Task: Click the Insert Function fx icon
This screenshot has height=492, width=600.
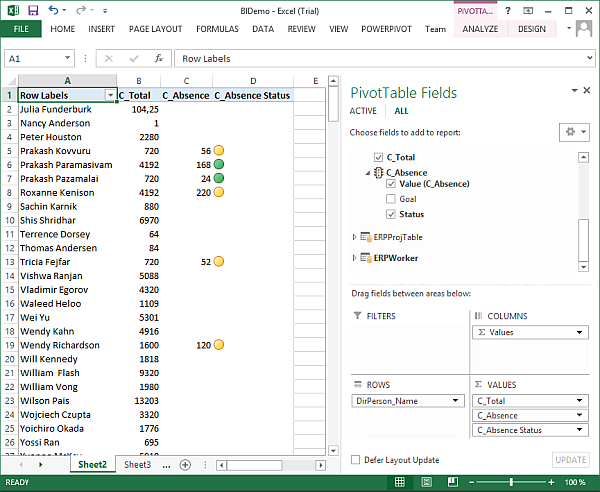Action: coord(158,59)
